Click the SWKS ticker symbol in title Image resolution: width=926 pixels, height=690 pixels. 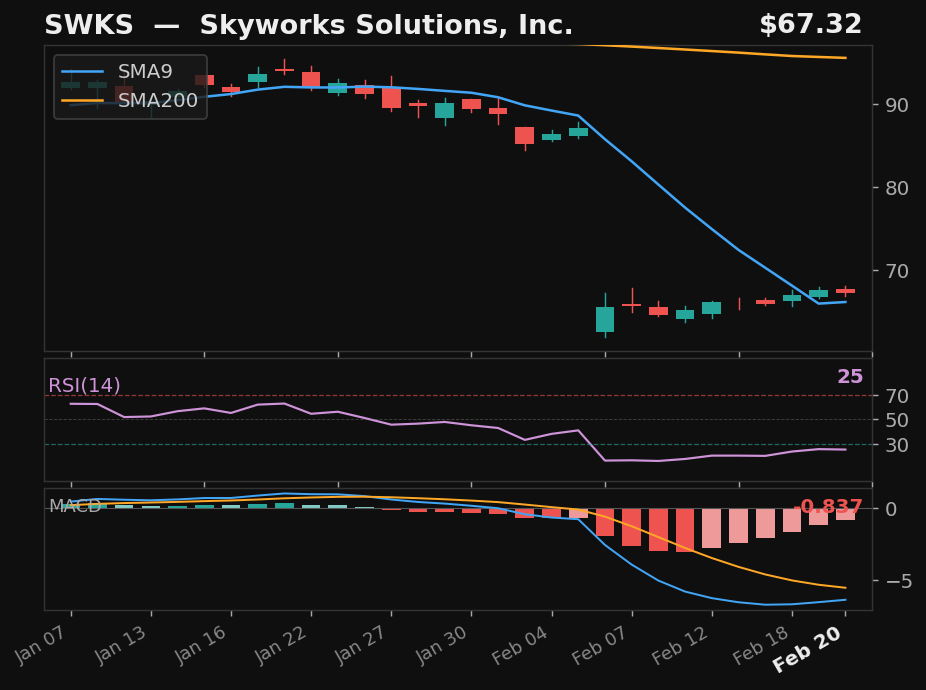point(89,25)
